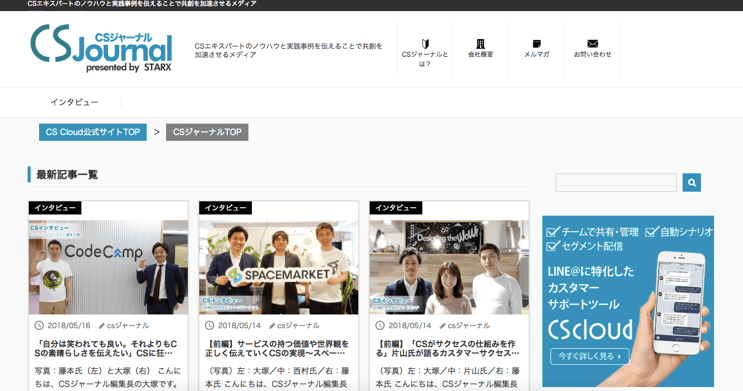The image size is (743, 391).
Task: Go to CSジャーナルTOP breadcrumb
Action: [207, 132]
